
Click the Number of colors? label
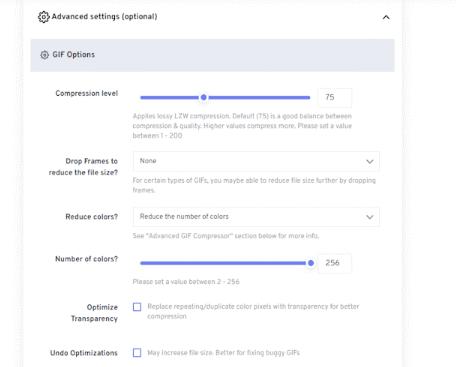click(x=87, y=259)
